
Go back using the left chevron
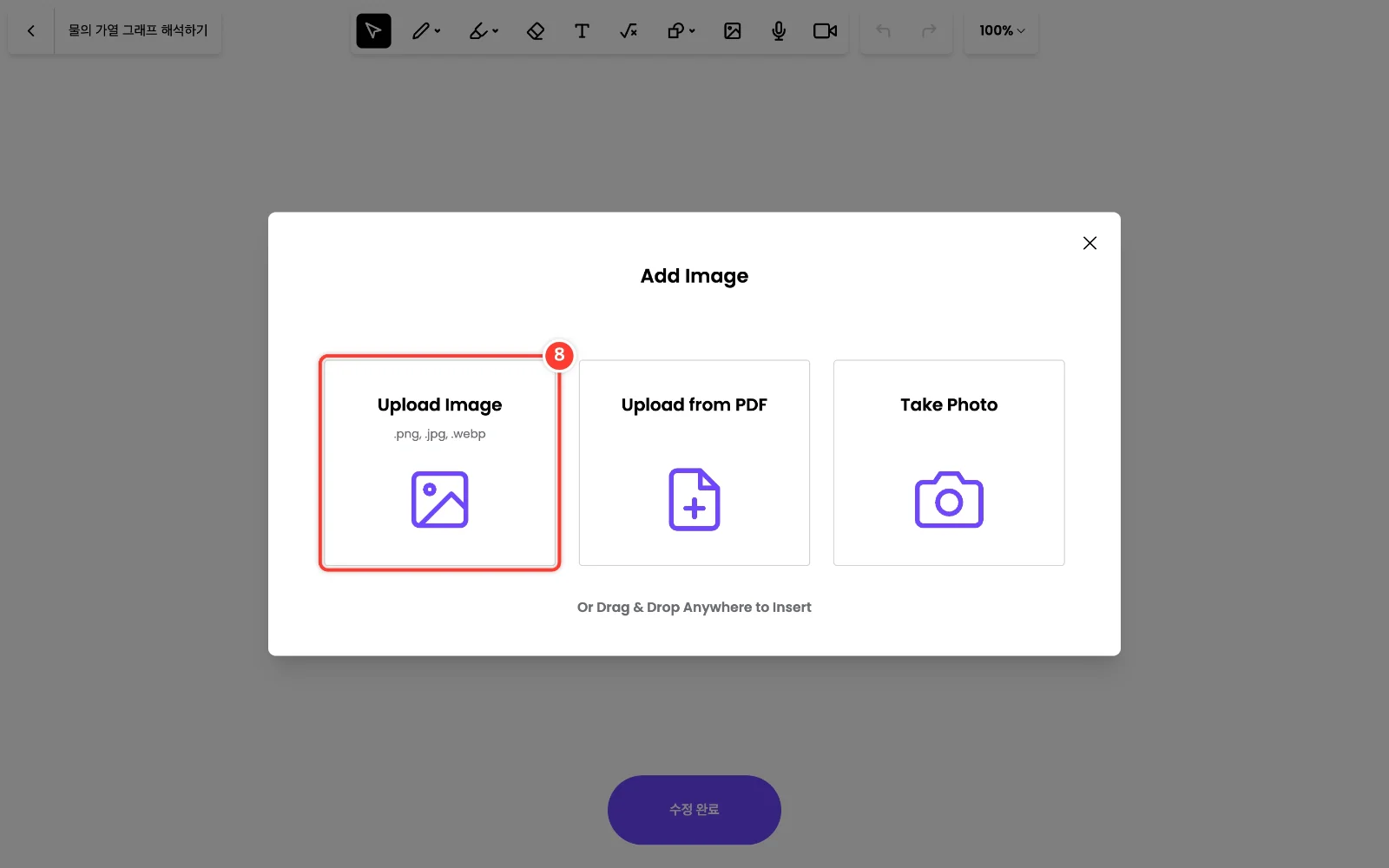[x=31, y=31]
